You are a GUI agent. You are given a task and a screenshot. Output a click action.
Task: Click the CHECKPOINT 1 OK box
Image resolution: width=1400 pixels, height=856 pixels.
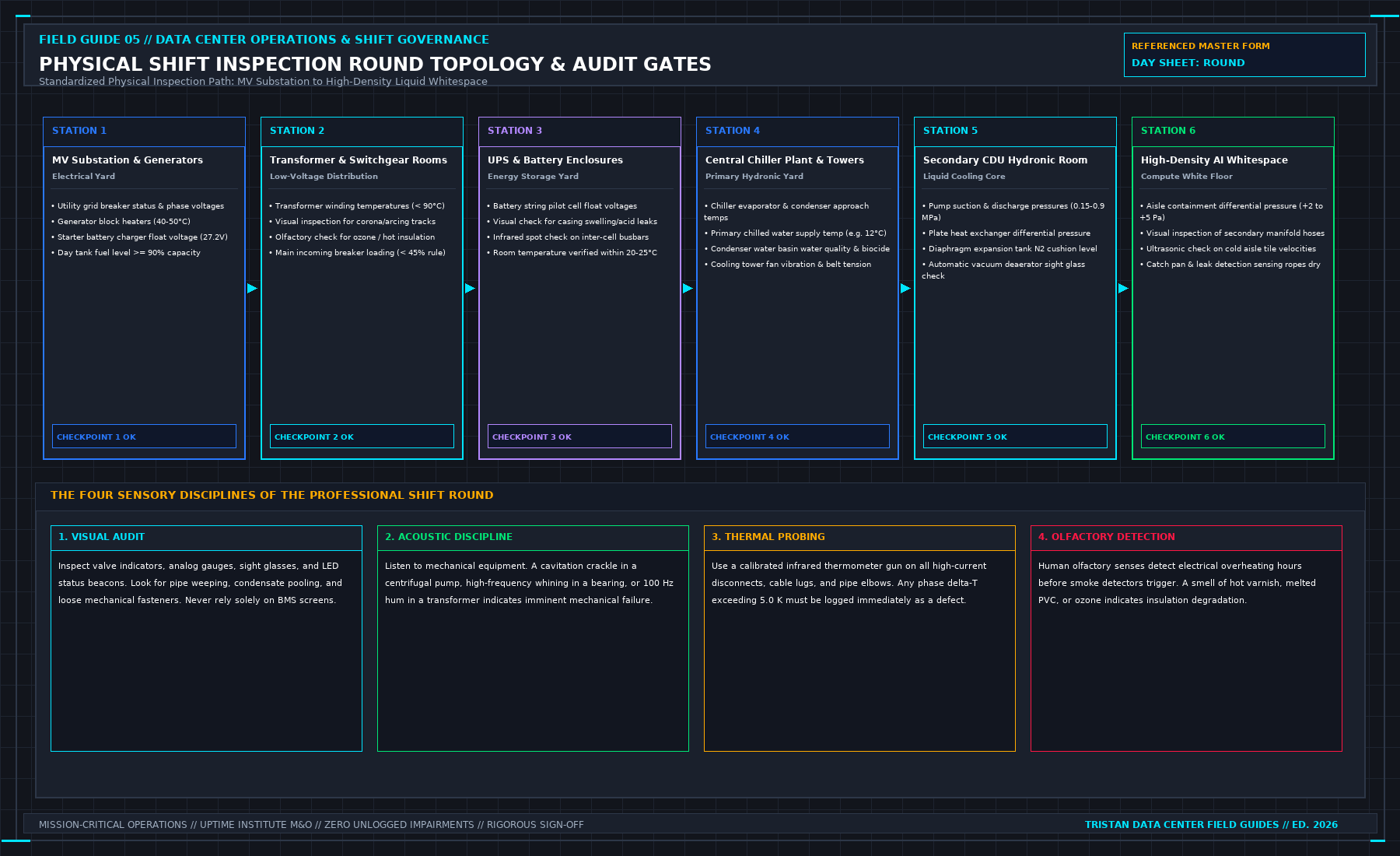[x=144, y=437]
